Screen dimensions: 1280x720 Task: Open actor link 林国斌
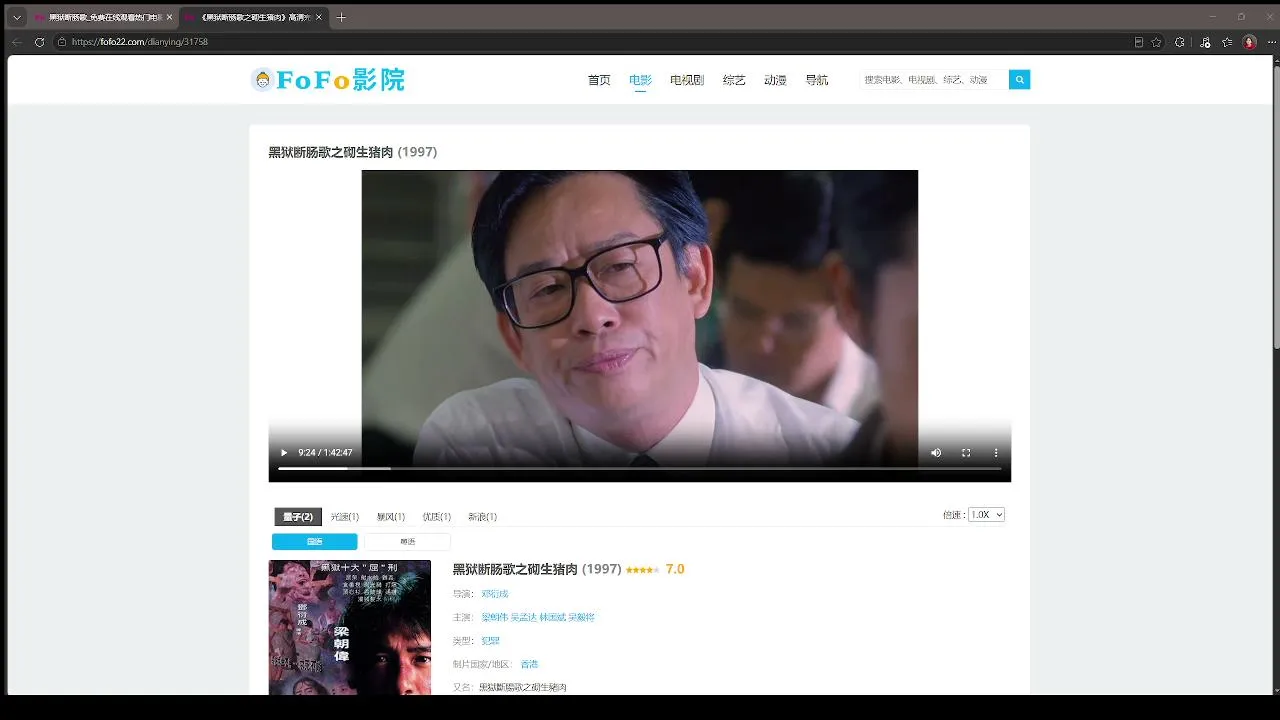[x=553, y=618]
